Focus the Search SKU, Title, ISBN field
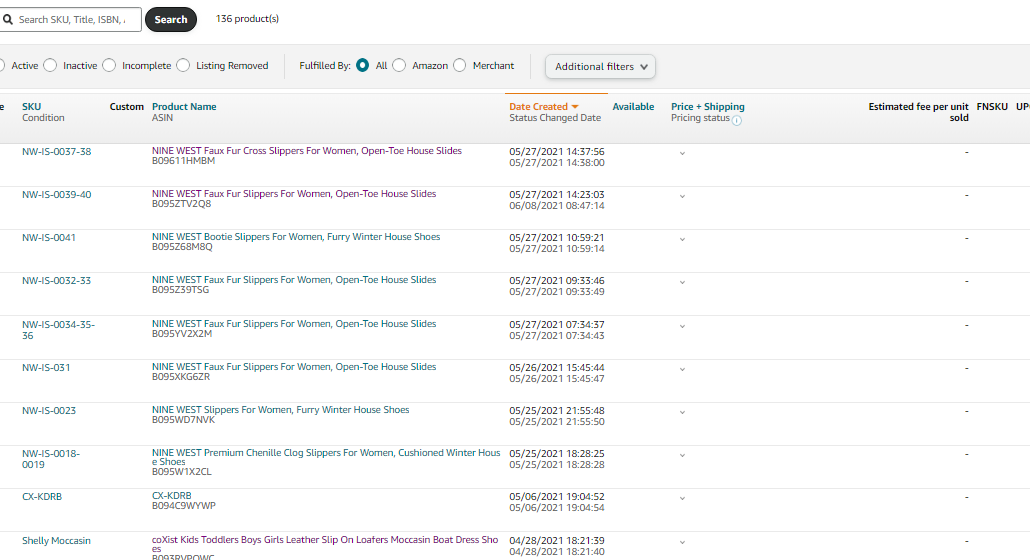The image size is (1030, 560). click(71, 20)
